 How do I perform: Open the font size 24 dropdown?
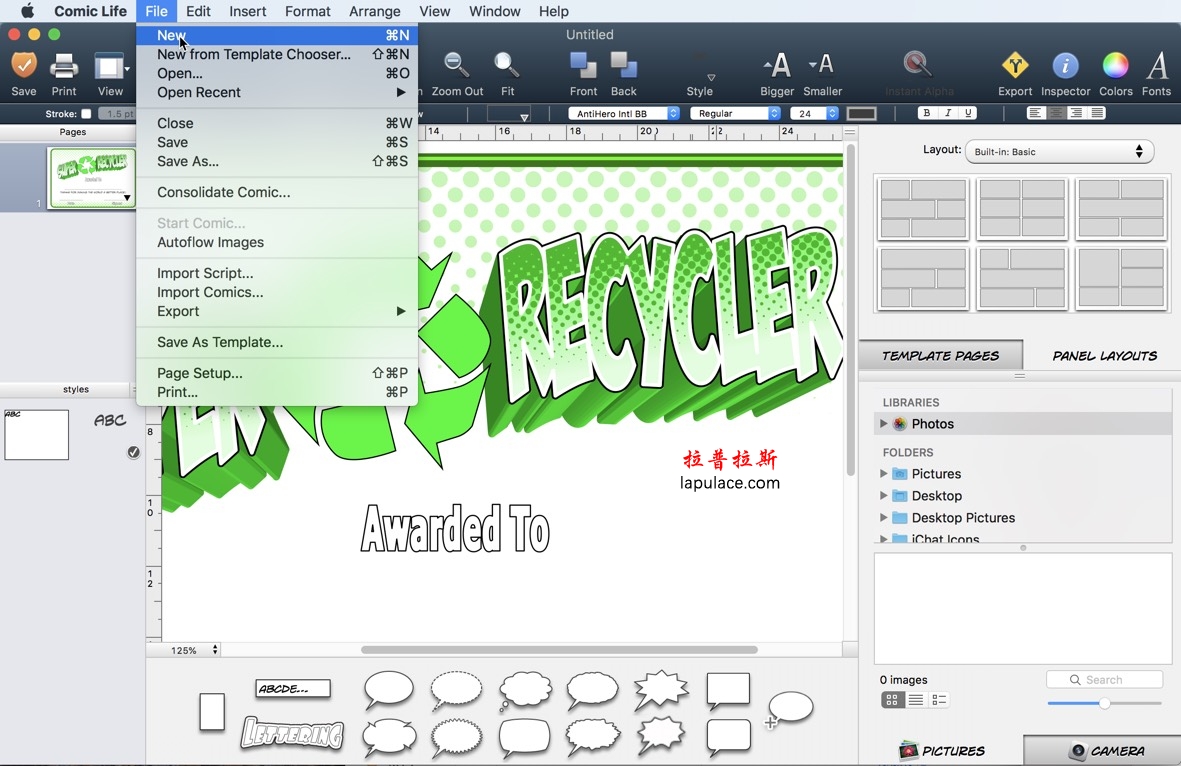814,113
